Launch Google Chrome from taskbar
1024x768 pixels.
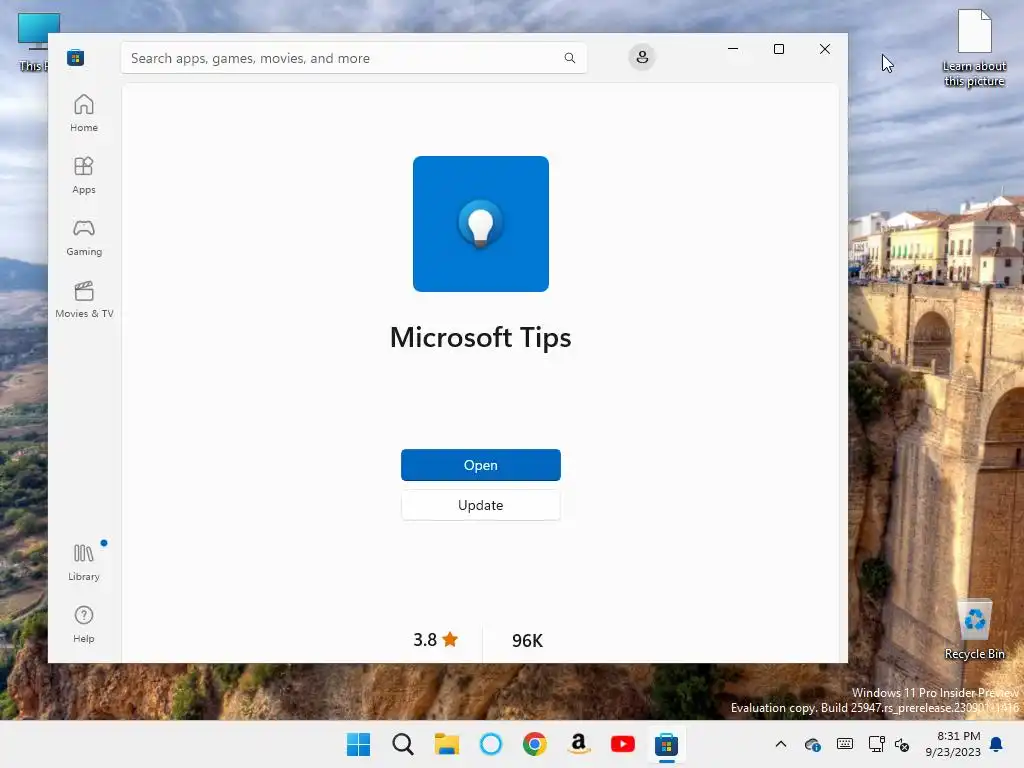pos(535,744)
